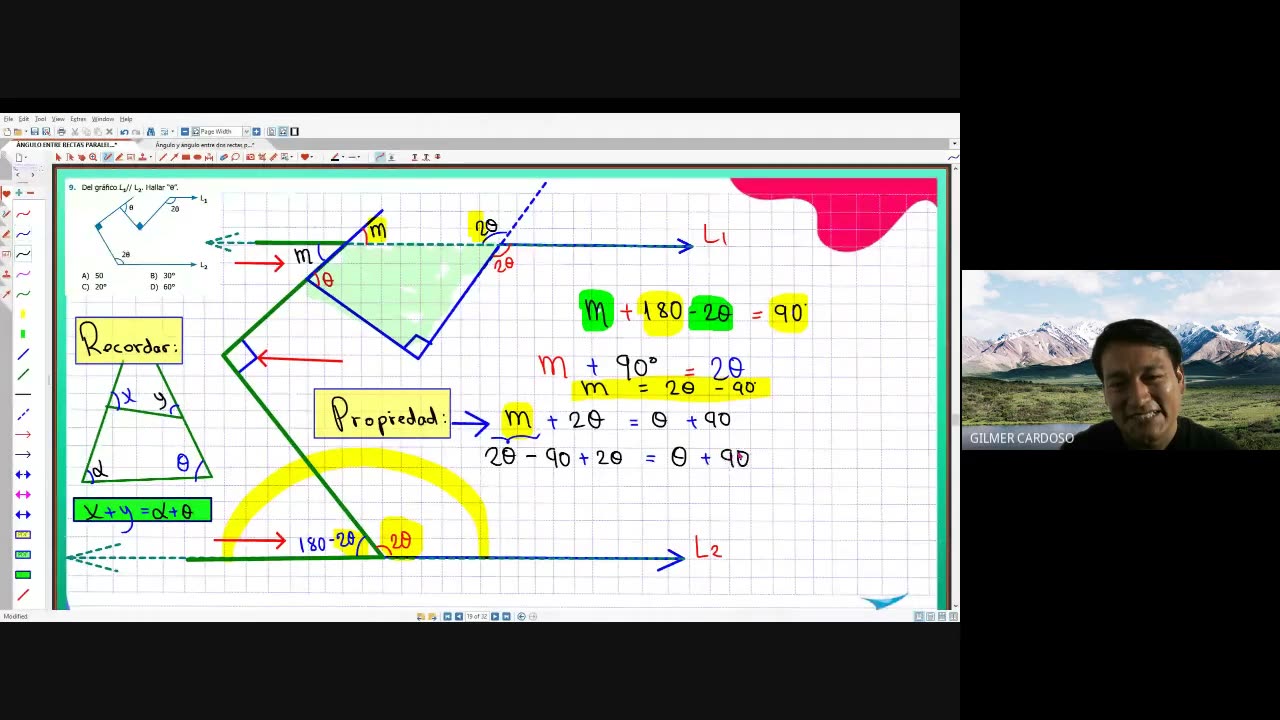Expand the Insert image dropdown arrow
This screenshot has height=720, width=1280.
click(292, 157)
